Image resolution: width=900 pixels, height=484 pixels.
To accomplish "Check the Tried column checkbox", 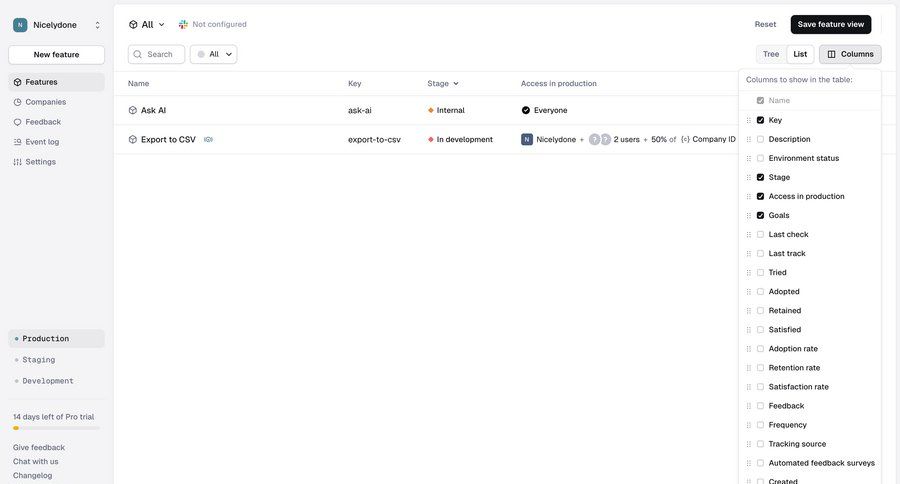I will pos(761,272).
